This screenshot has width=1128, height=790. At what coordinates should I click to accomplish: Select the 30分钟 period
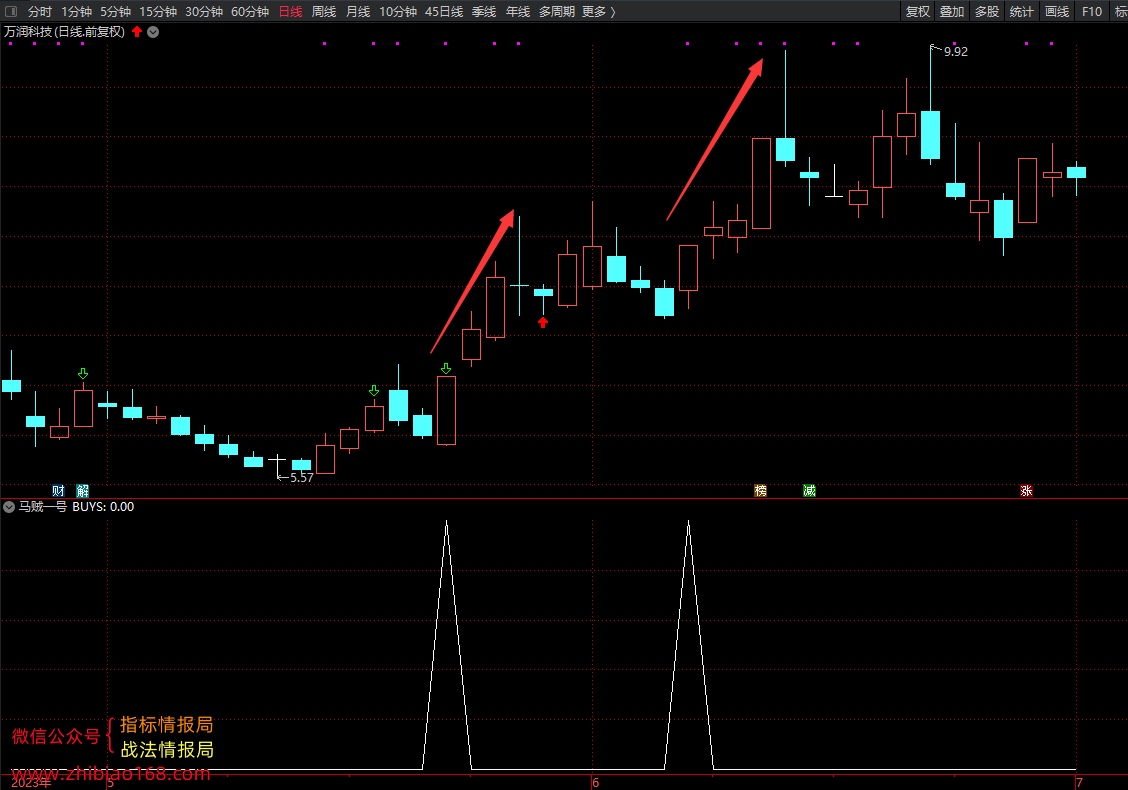(204, 12)
